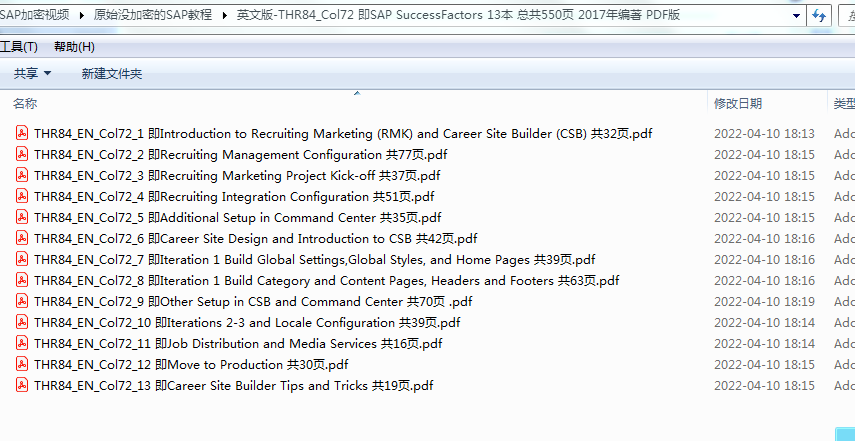This screenshot has width=855, height=441.
Task: Click date 2022-04-10 18:14 of Col72_10 row
Action: (764, 323)
